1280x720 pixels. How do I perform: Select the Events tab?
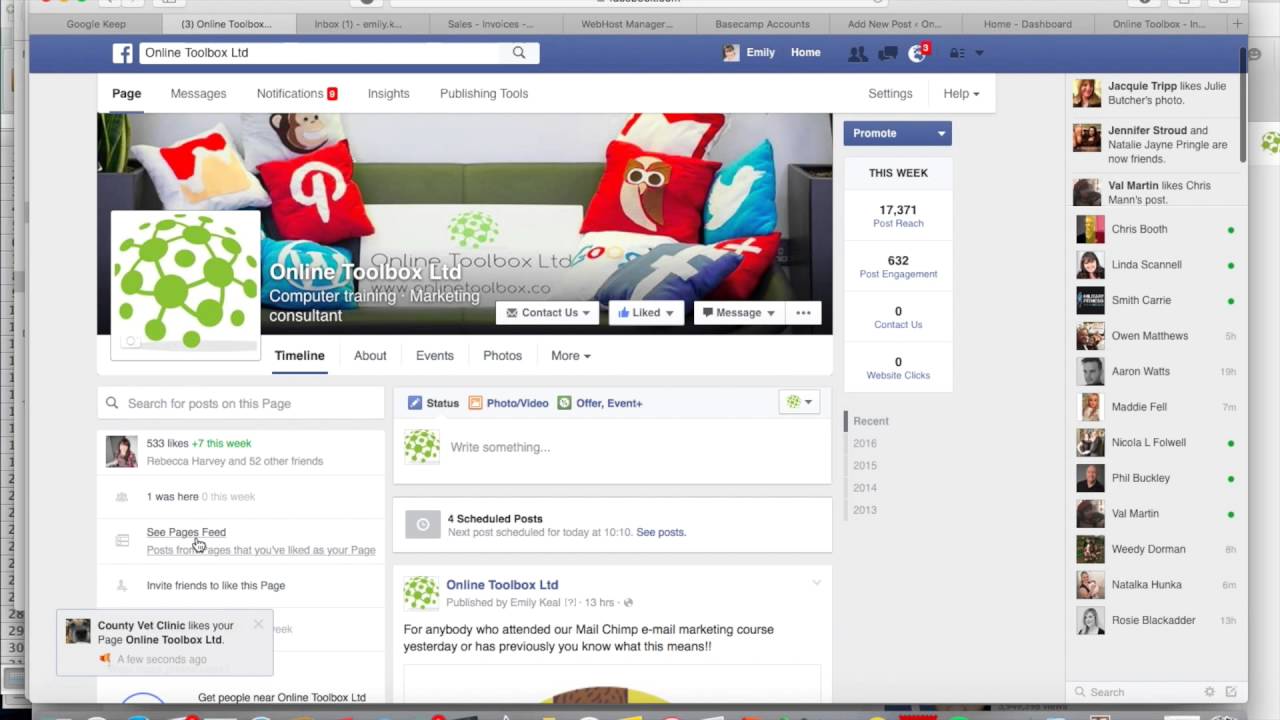pyautogui.click(x=434, y=356)
